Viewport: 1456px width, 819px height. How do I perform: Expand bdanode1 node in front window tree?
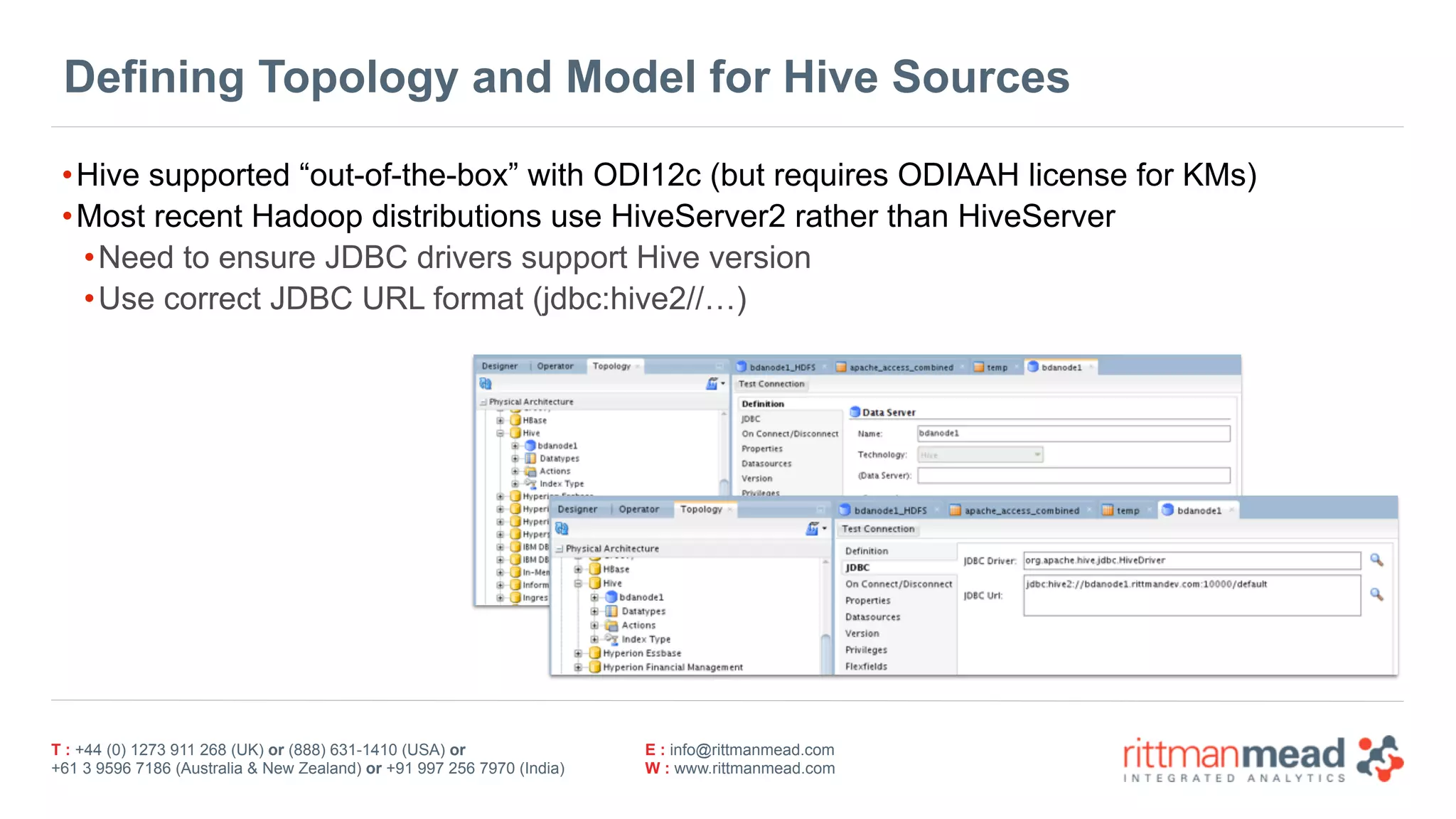(594, 597)
